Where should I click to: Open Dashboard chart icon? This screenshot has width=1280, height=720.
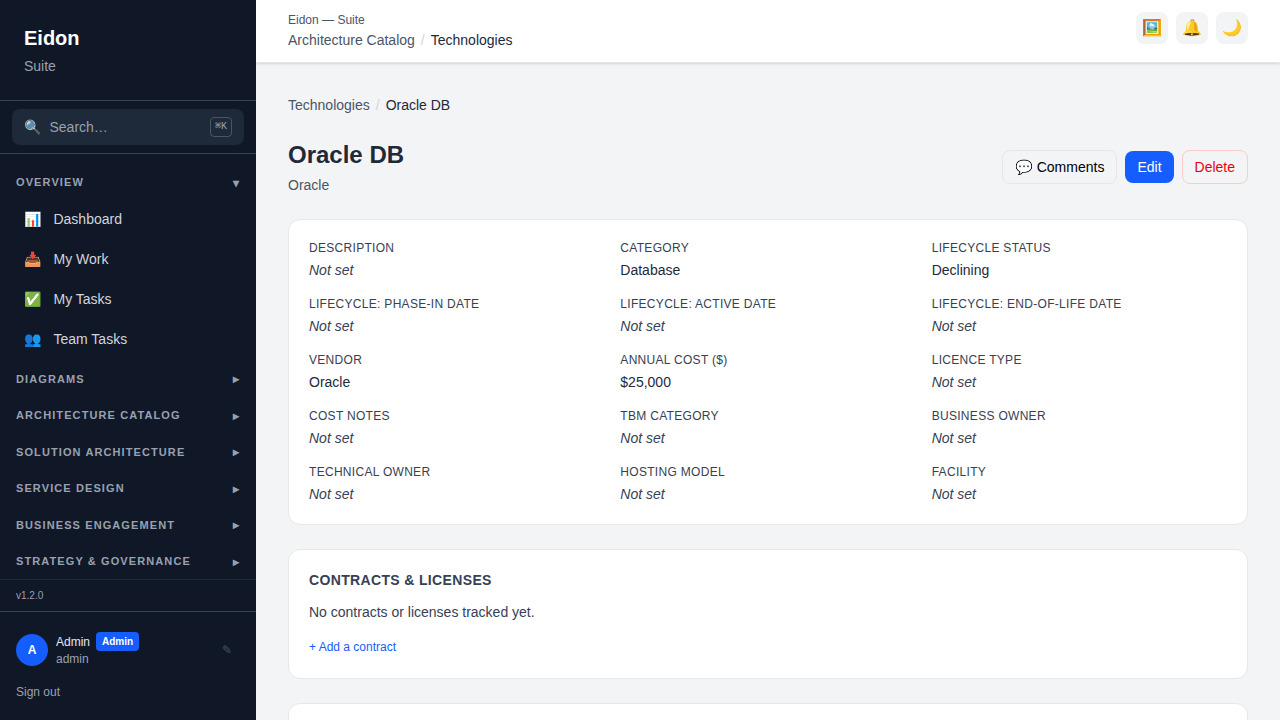click(x=33, y=219)
